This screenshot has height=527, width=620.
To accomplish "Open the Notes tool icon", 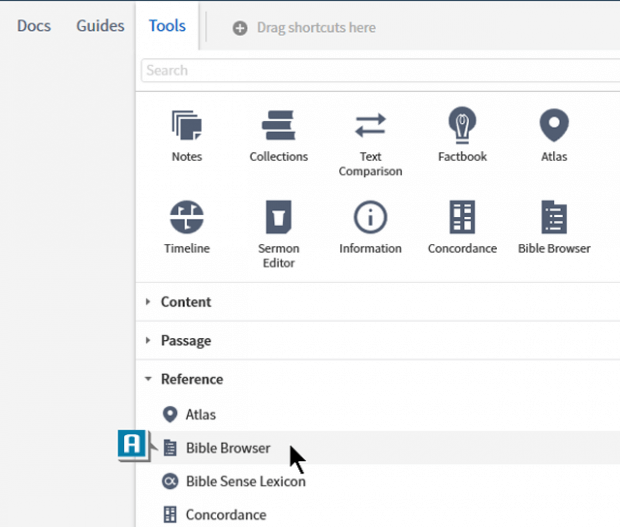I will [186, 127].
